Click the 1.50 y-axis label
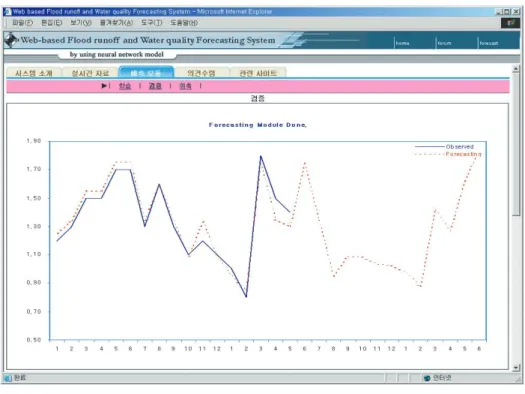 [x=34, y=198]
